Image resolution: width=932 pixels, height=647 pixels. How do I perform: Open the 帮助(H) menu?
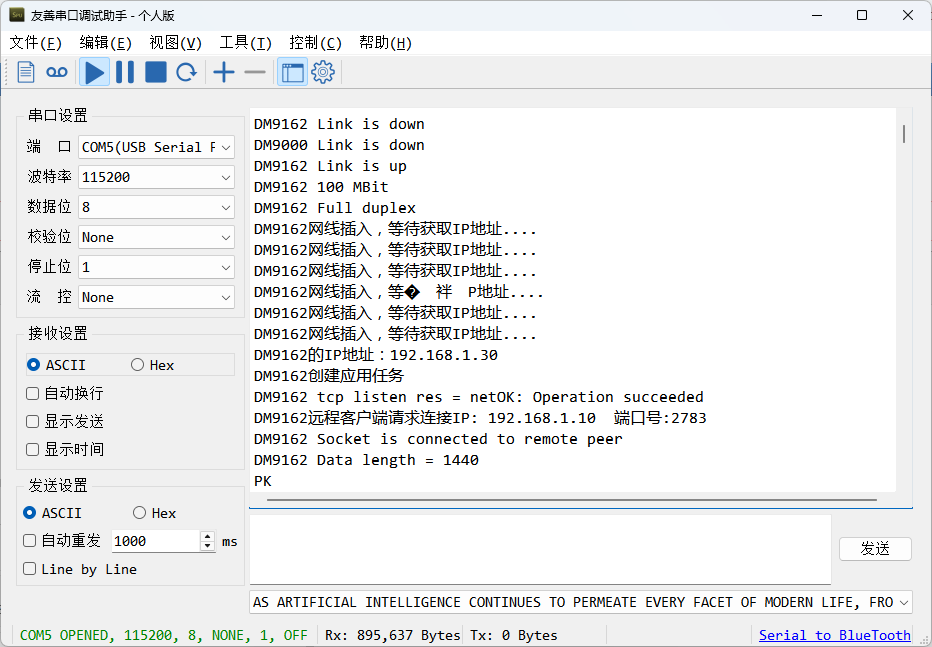pyautogui.click(x=385, y=43)
